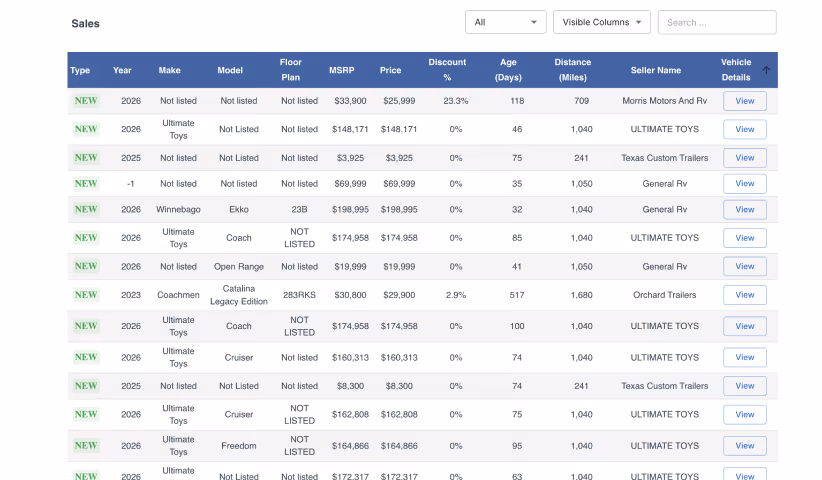Click the NEW badge in the Morris Motors row
The height and width of the screenshot is (480, 822).
(86, 101)
